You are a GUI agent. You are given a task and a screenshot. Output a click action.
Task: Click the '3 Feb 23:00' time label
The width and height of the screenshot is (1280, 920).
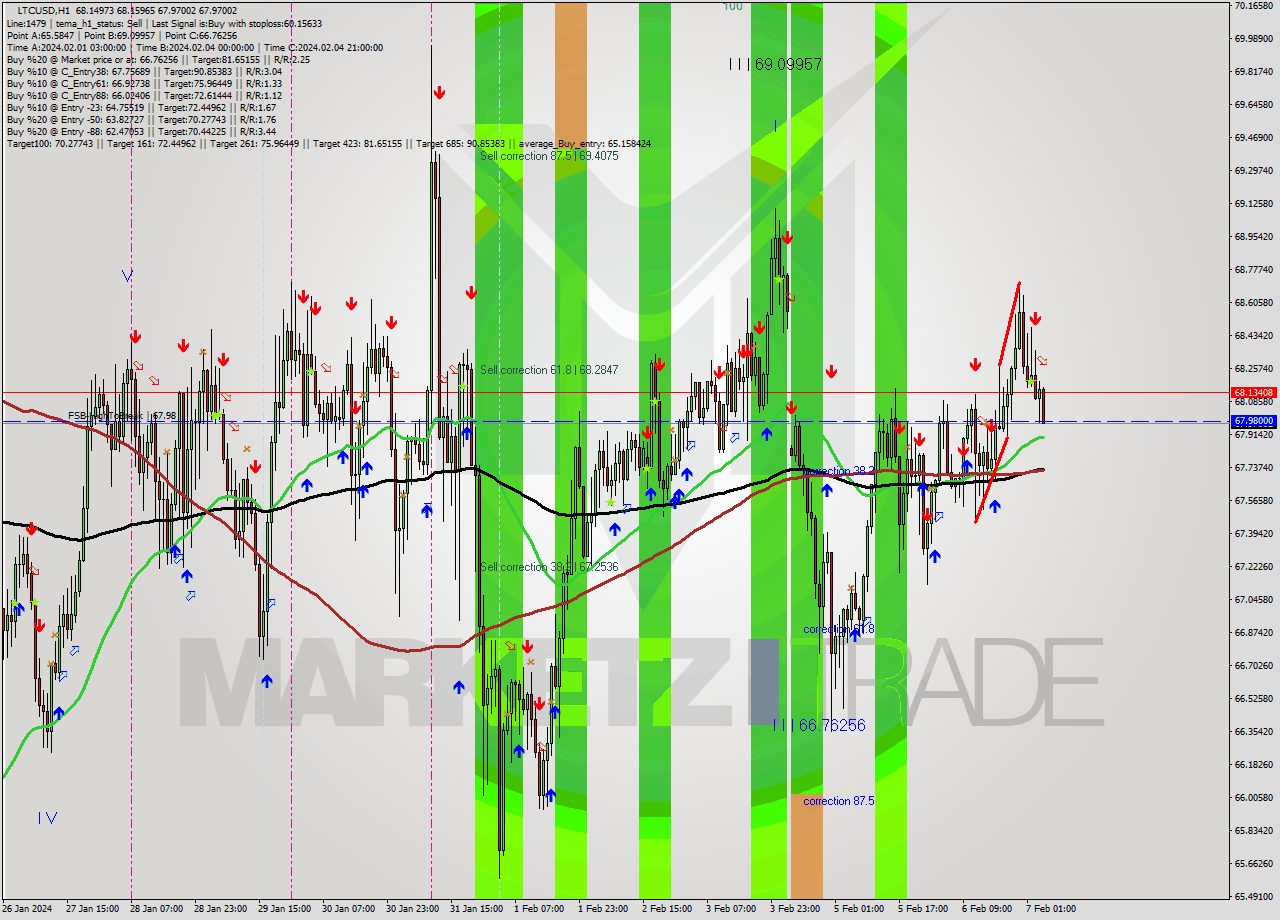coord(795,909)
